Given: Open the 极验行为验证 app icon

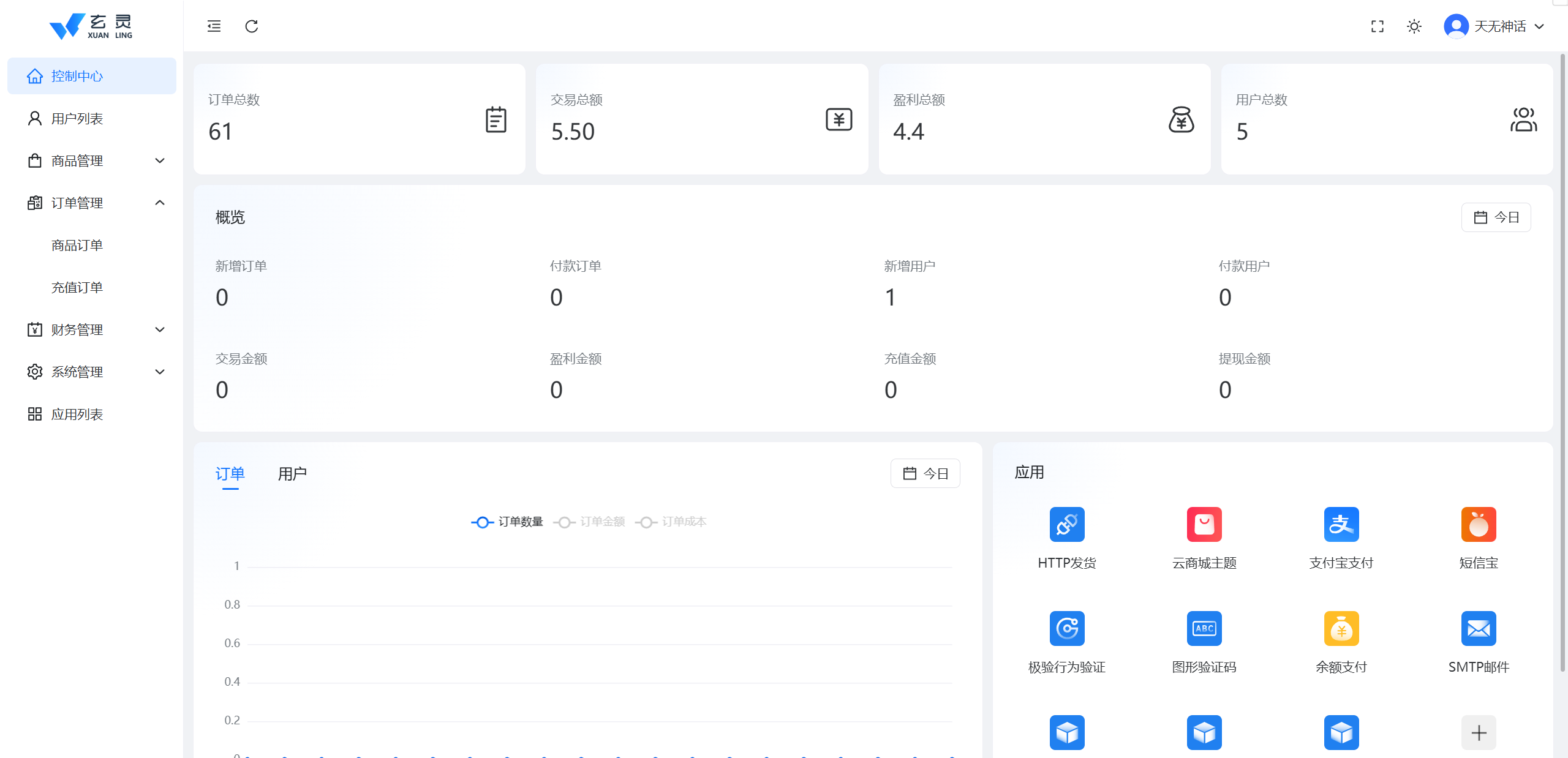Looking at the screenshot, I should [x=1066, y=628].
